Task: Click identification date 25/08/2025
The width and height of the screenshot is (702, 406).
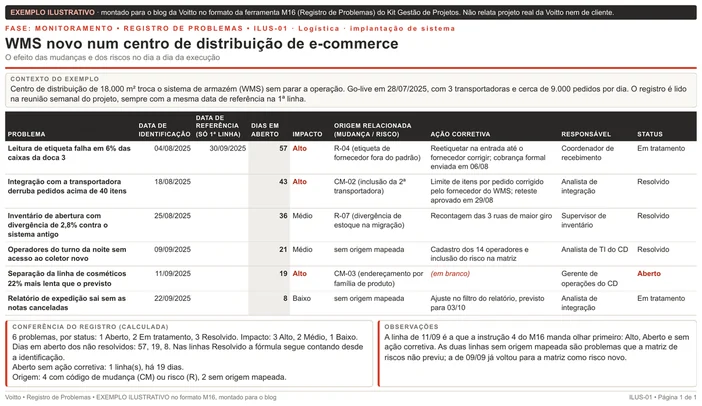Action: pyautogui.click(x=172, y=216)
